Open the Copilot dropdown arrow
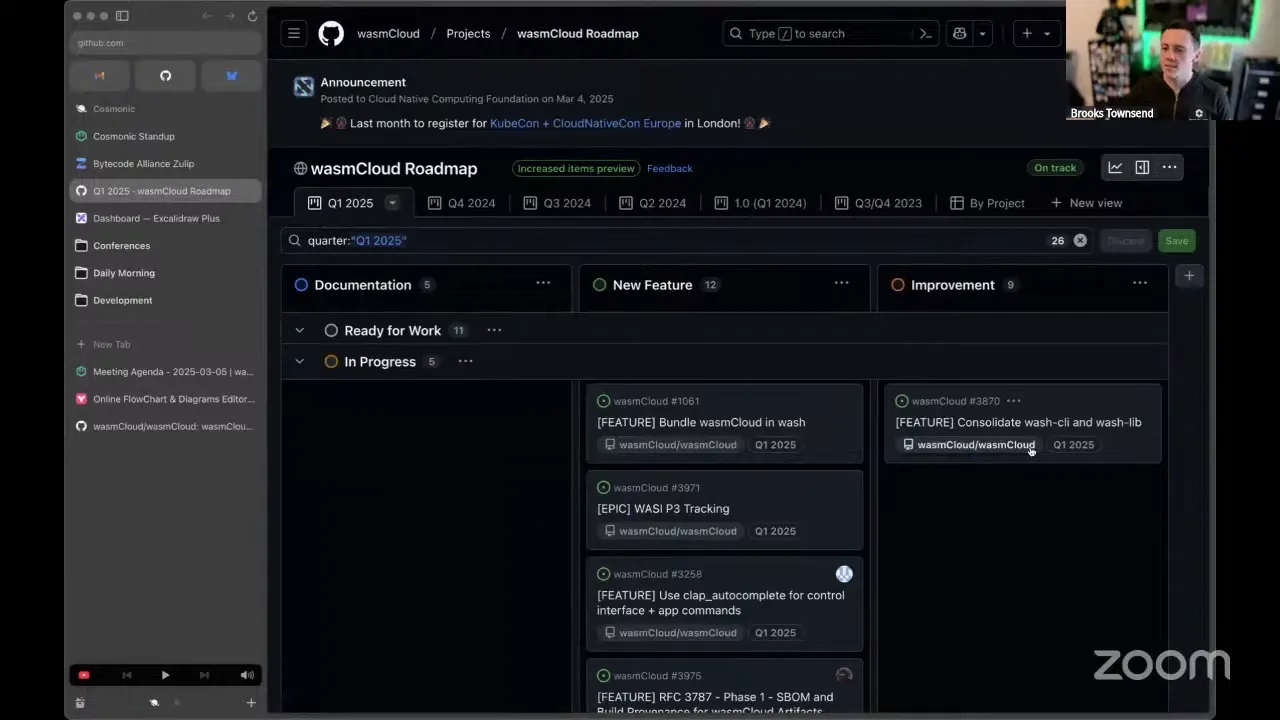1280x720 pixels. pyautogui.click(x=983, y=33)
